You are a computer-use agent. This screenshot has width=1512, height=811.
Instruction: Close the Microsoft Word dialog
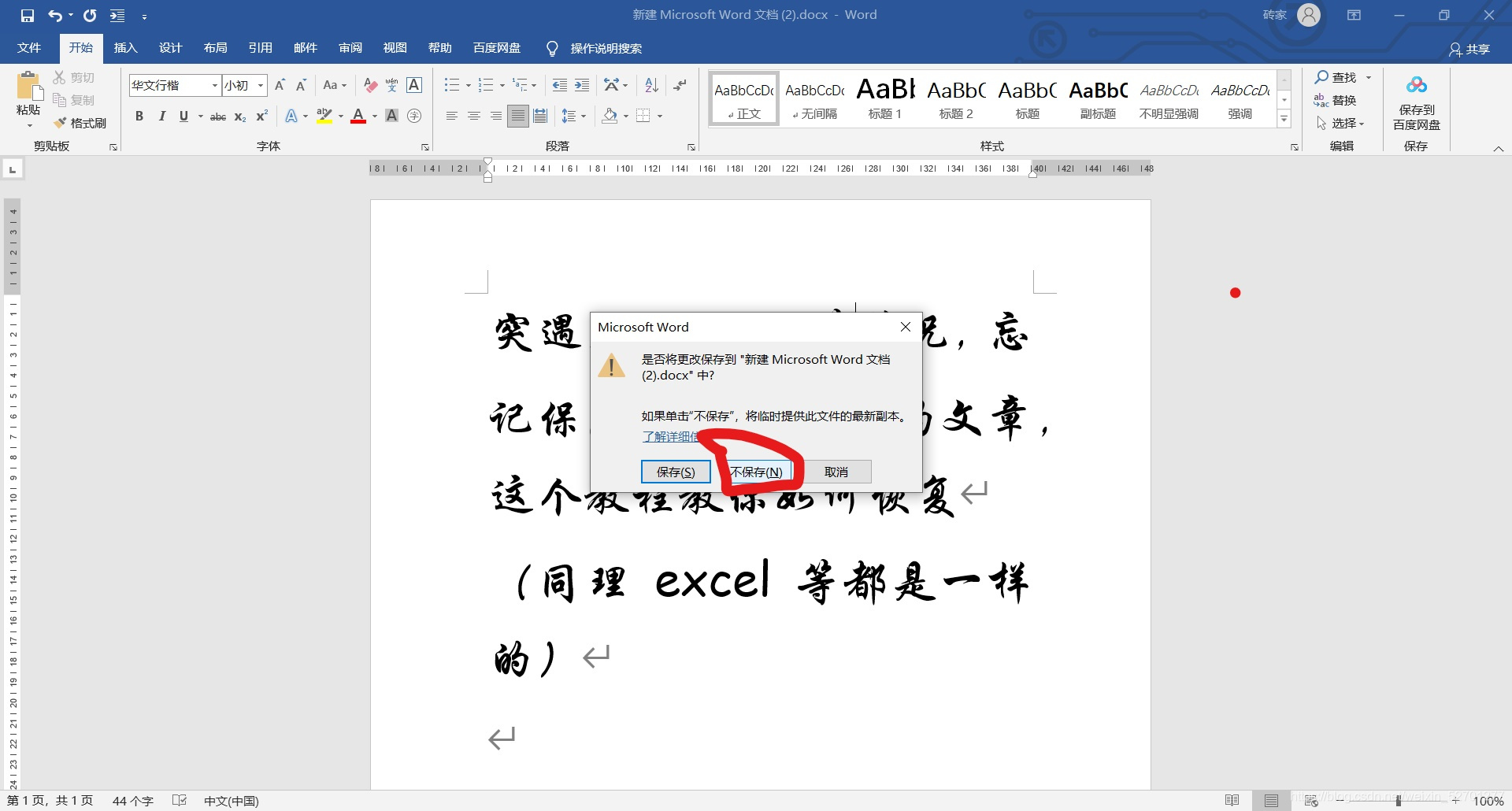point(906,327)
